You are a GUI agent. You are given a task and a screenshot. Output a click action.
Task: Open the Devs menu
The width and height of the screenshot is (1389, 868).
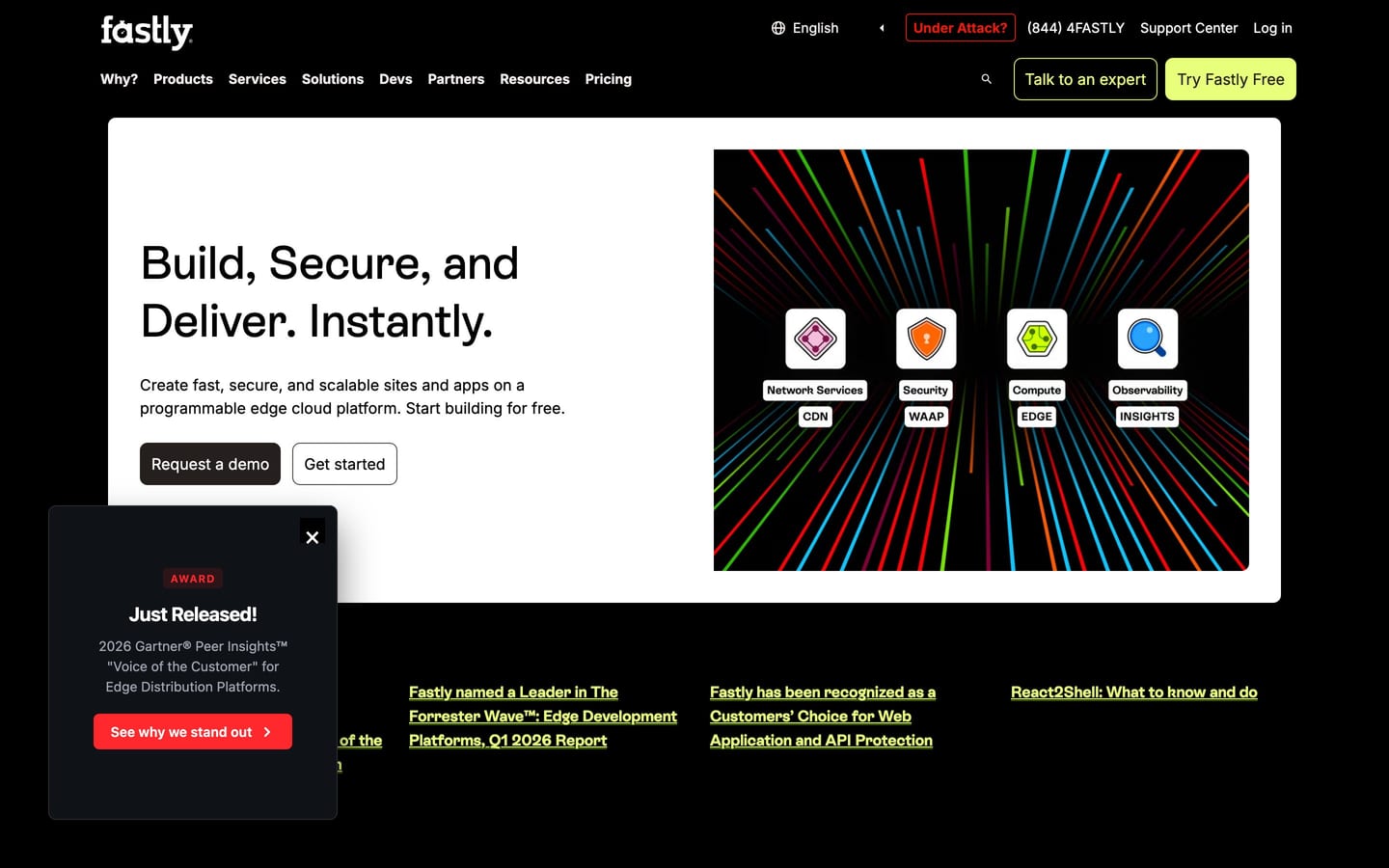(x=395, y=79)
